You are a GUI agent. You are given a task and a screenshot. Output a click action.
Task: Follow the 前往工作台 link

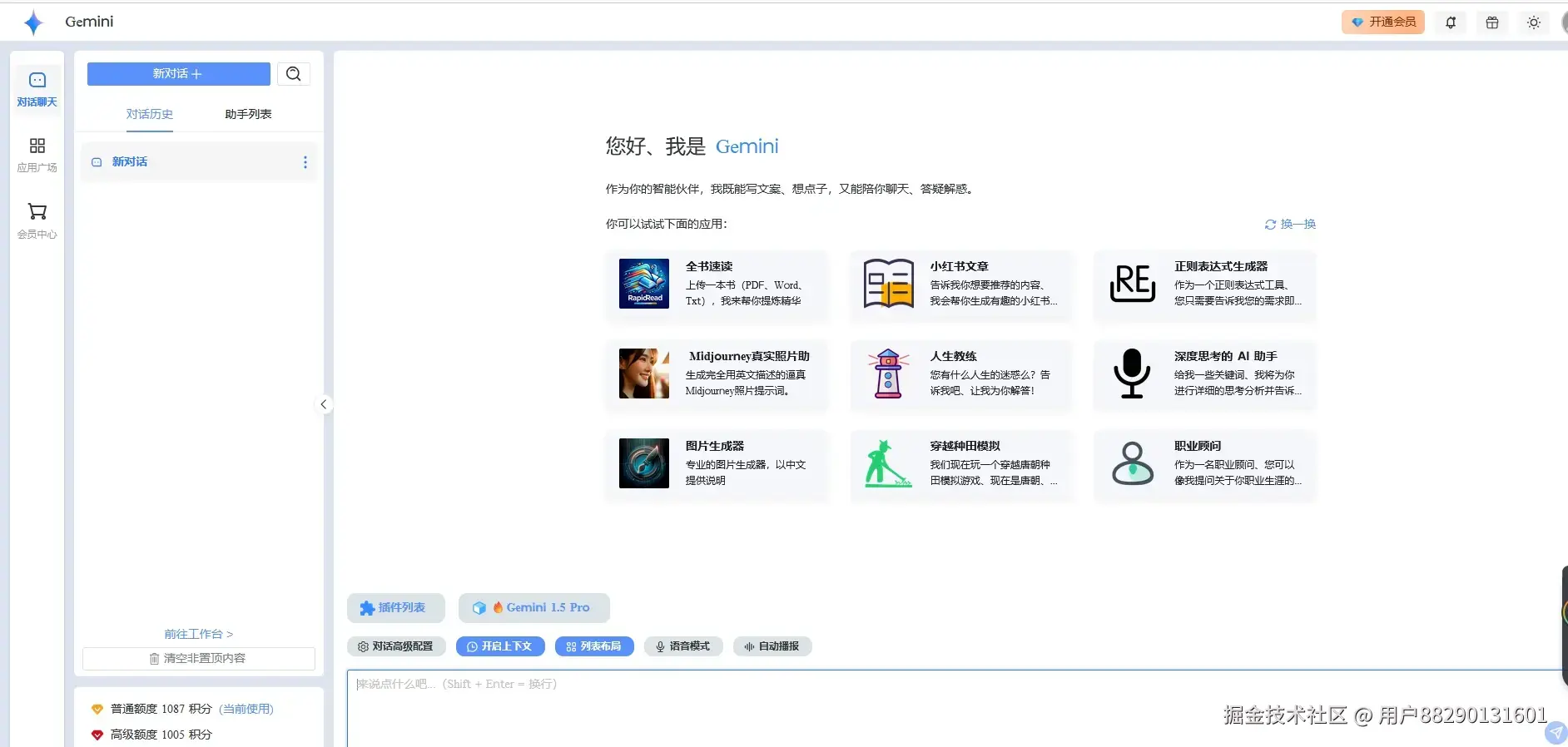point(199,634)
